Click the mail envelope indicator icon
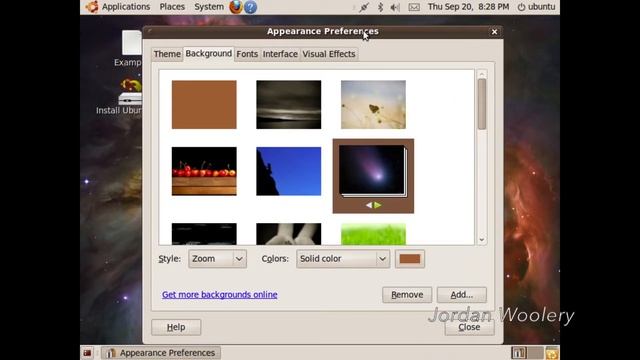The height and width of the screenshot is (360, 640). (414, 7)
